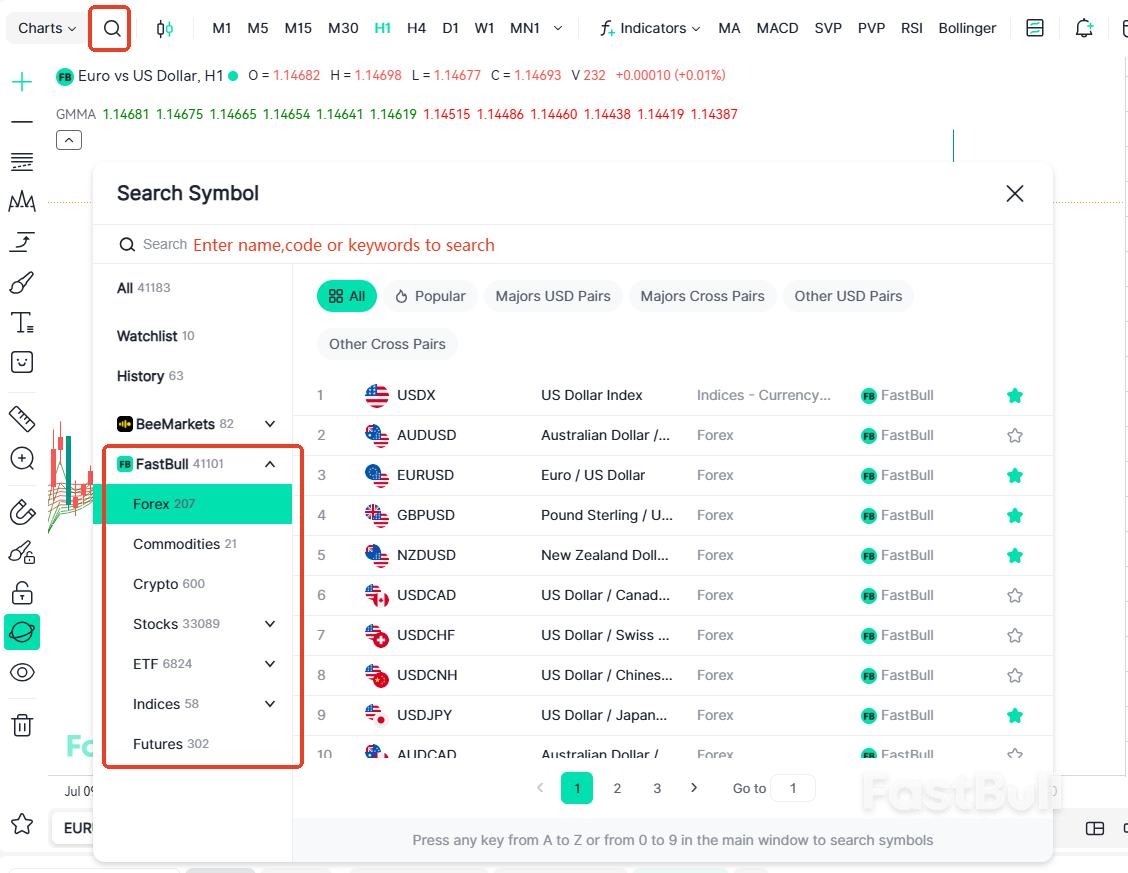Viewport: 1128px width, 873px height.
Task: Open favorites star at bottom left
Action: (22, 823)
